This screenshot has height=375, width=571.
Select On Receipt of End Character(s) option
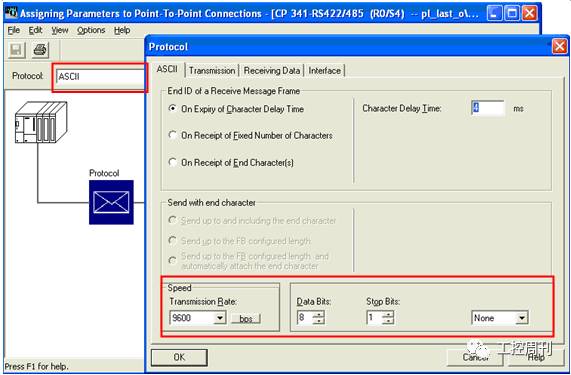click(x=173, y=162)
